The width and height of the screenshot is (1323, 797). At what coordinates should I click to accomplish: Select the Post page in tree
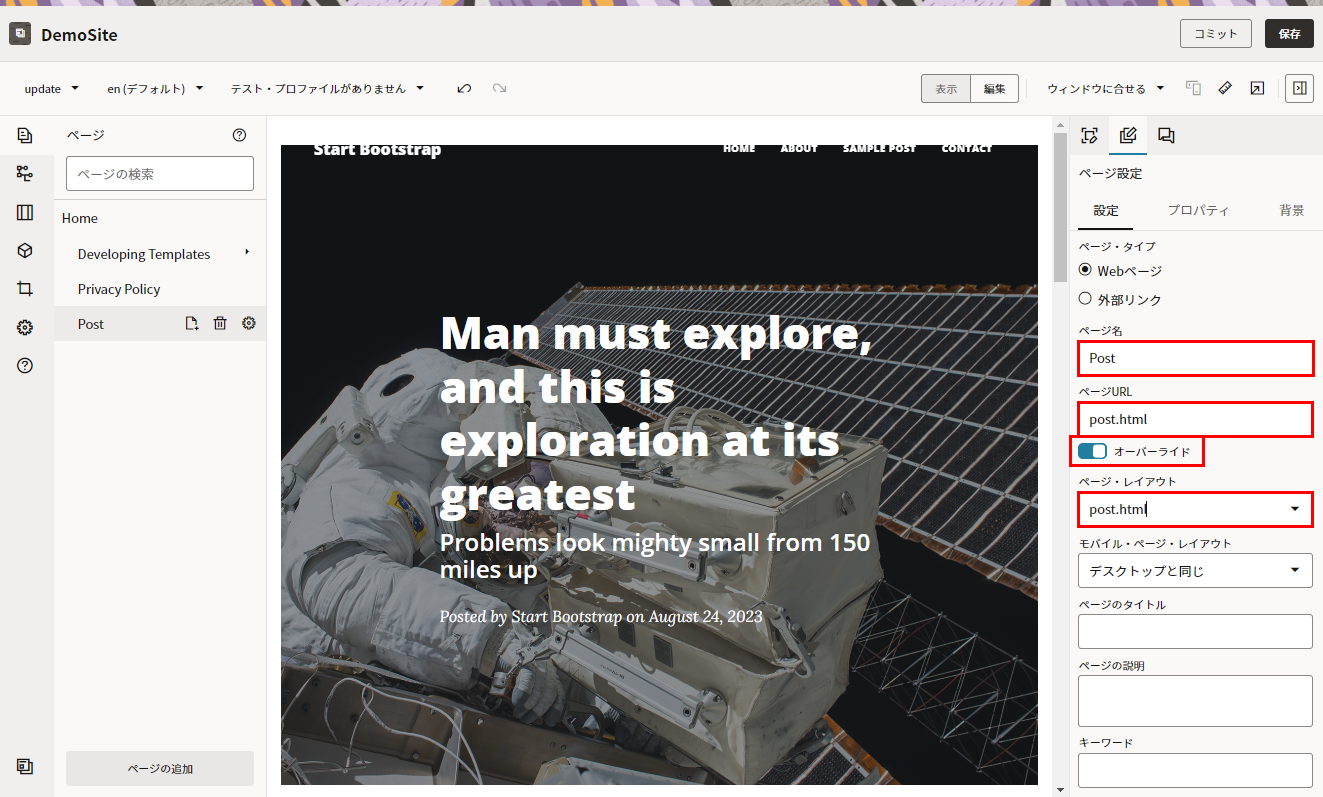click(x=91, y=324)
